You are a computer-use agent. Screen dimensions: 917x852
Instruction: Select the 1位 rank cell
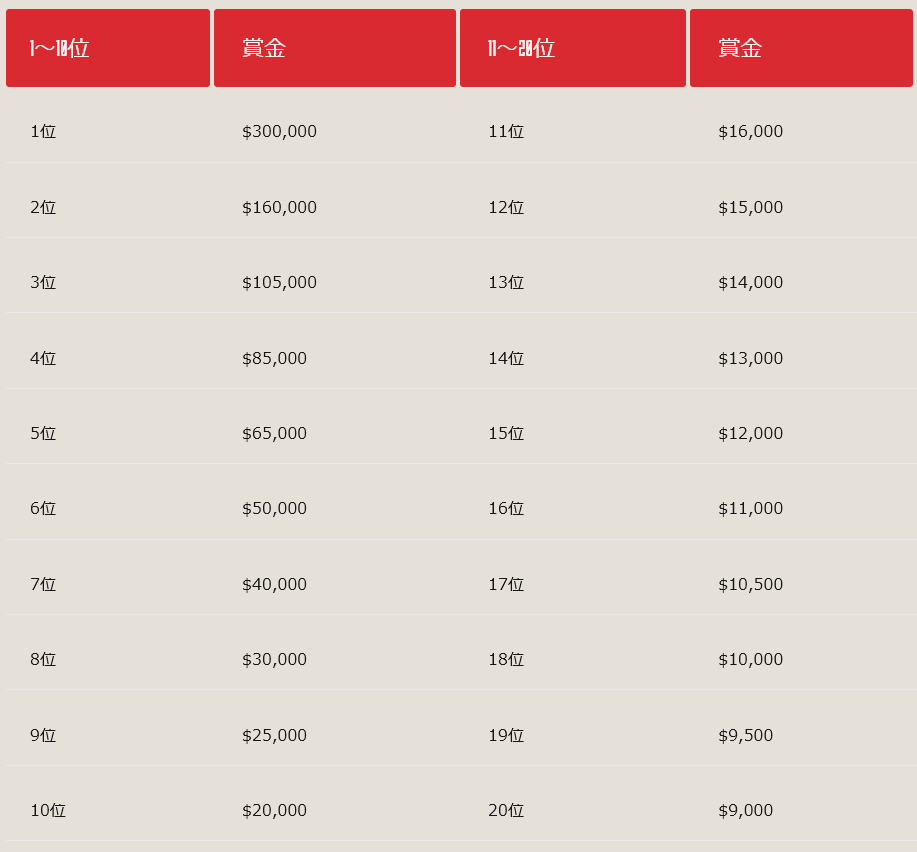43,132
